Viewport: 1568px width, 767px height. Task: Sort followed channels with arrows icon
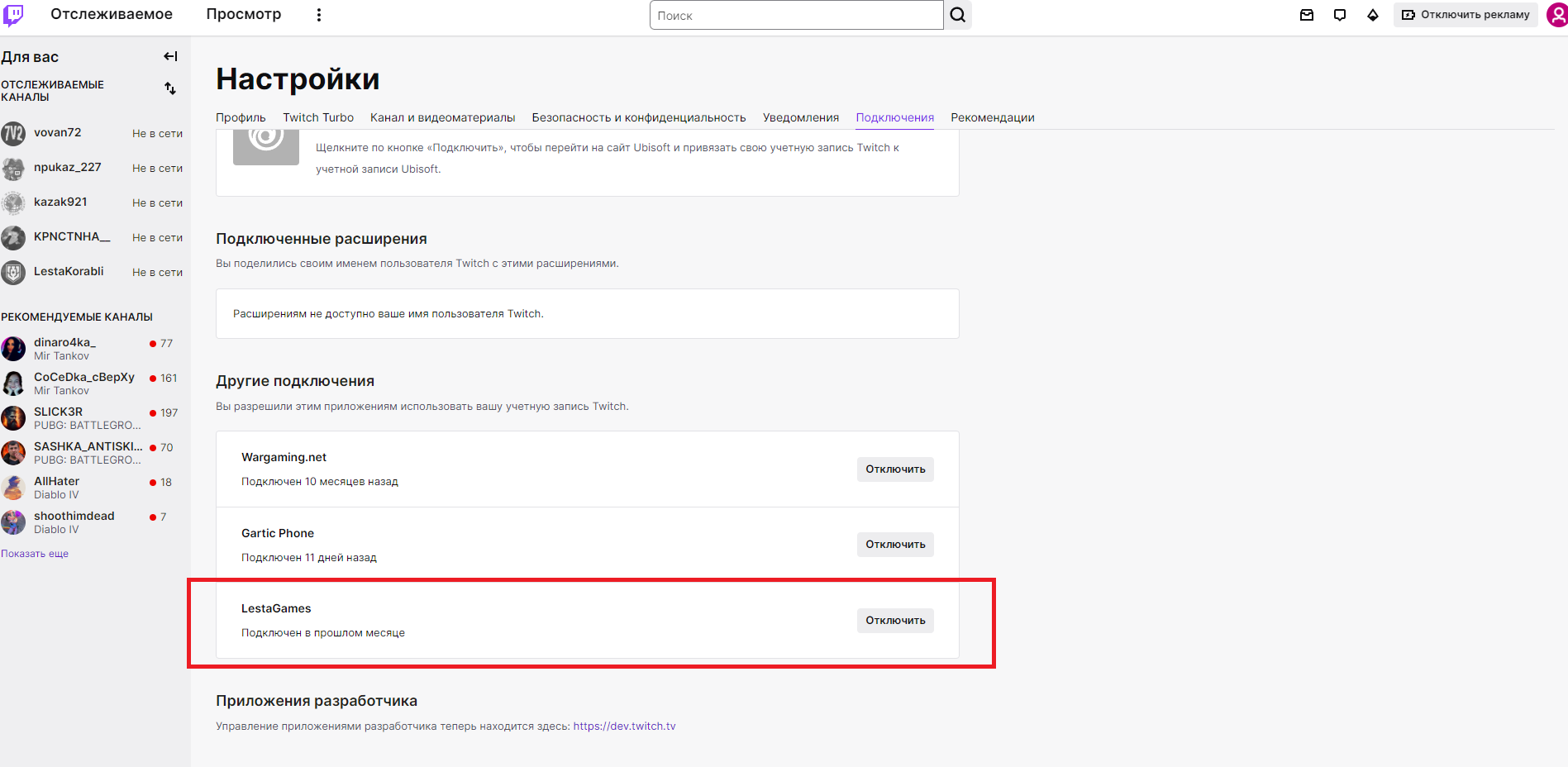click(170, 88)
